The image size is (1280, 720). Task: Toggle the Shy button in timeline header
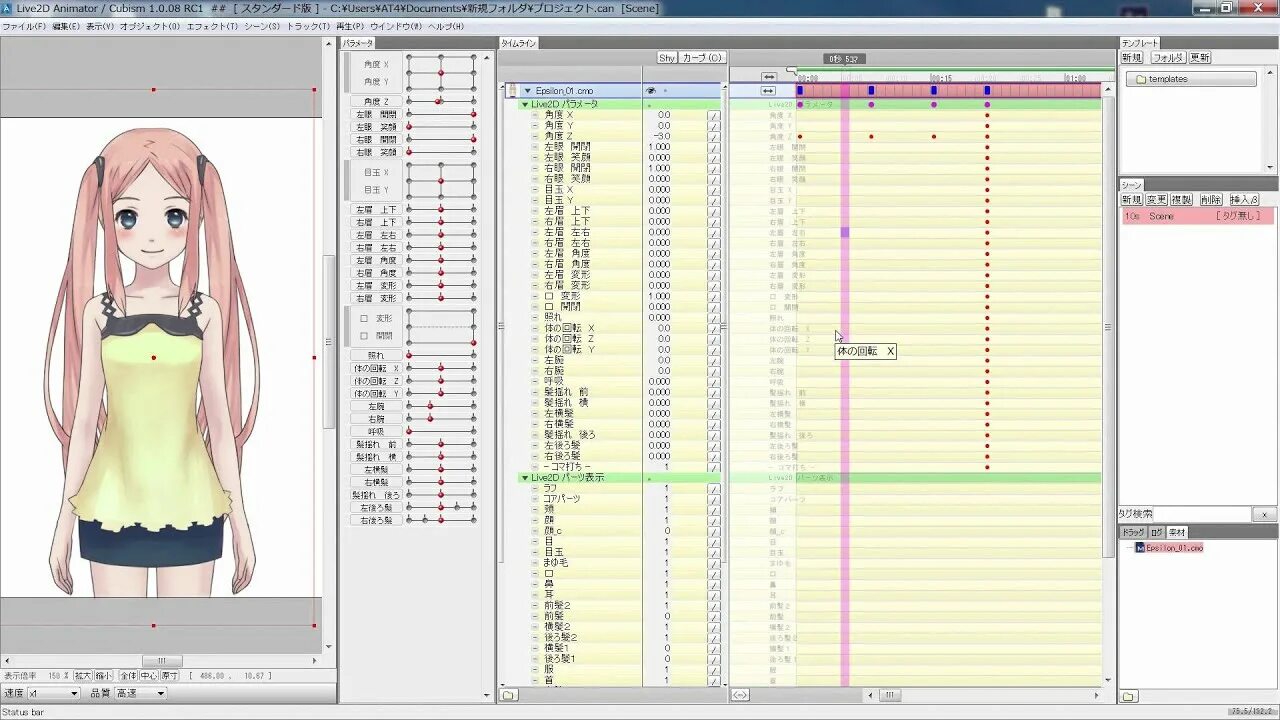[666, 58]
